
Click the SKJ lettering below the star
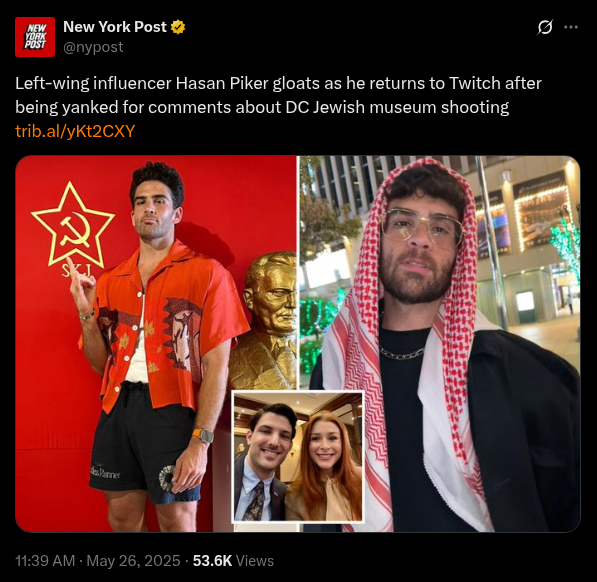[77, 271]
